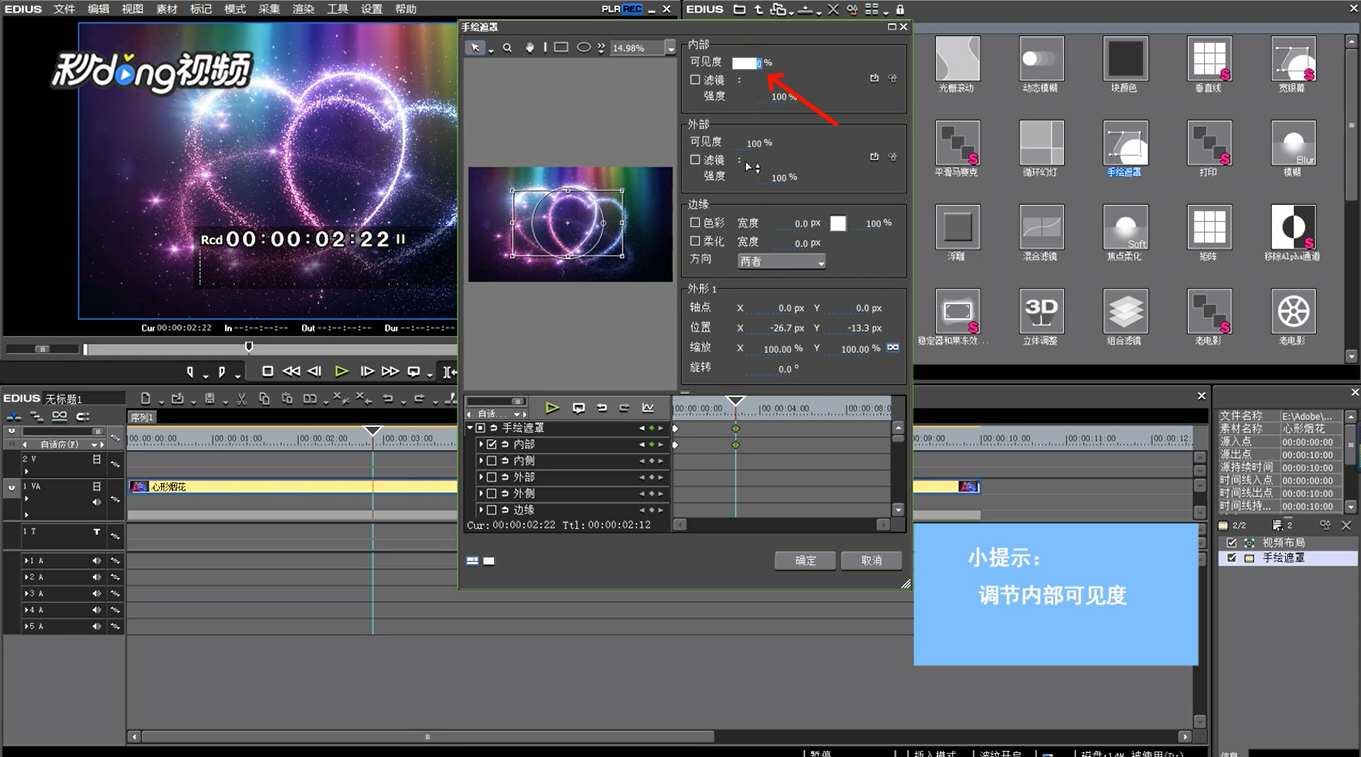
Task: Pick the zoom magnifier tool in mask dialog
Action: pyautogui.click(x=507, y=48)
